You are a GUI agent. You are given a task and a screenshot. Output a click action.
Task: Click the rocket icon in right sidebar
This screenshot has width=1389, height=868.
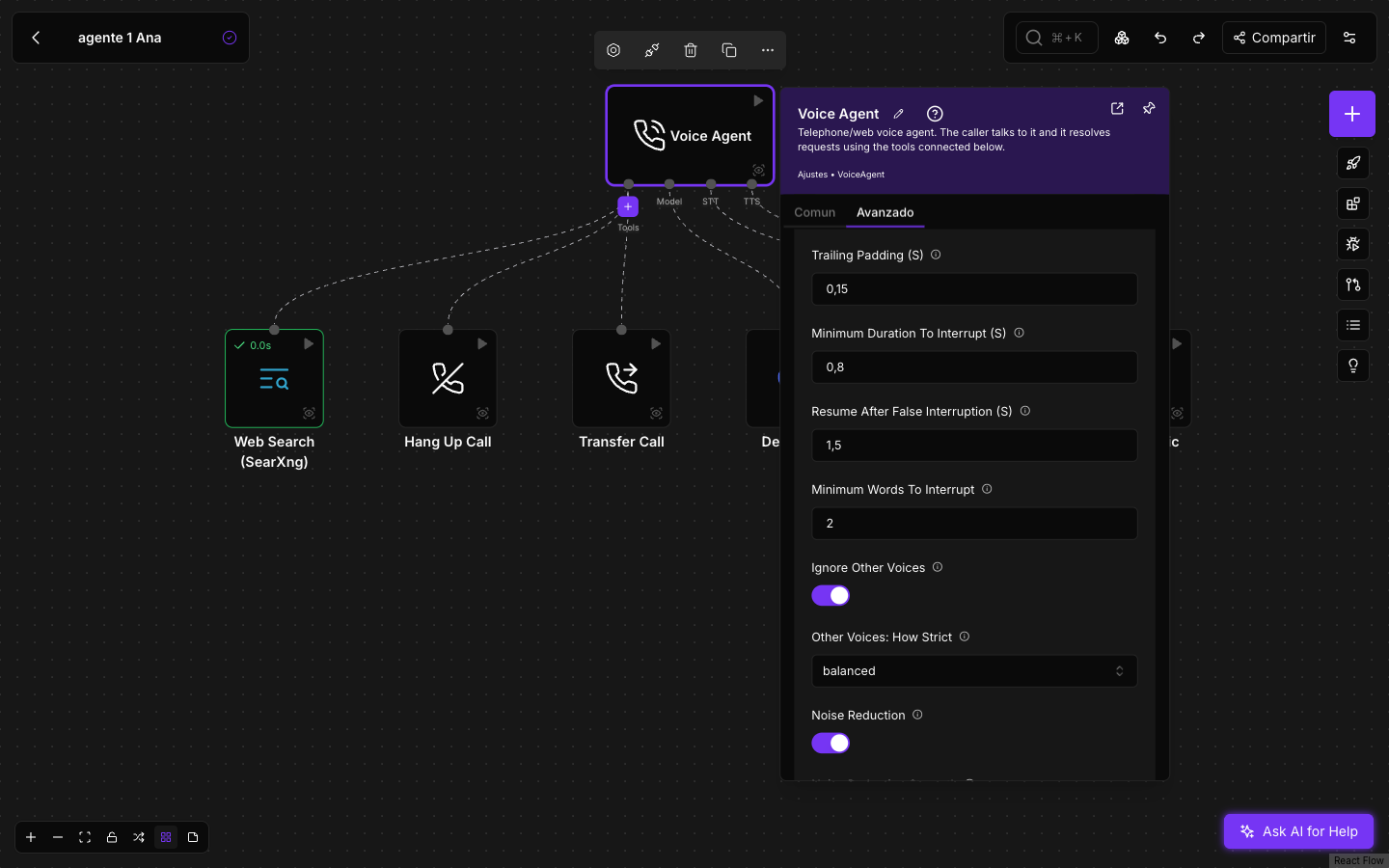tap(1353, 163)
